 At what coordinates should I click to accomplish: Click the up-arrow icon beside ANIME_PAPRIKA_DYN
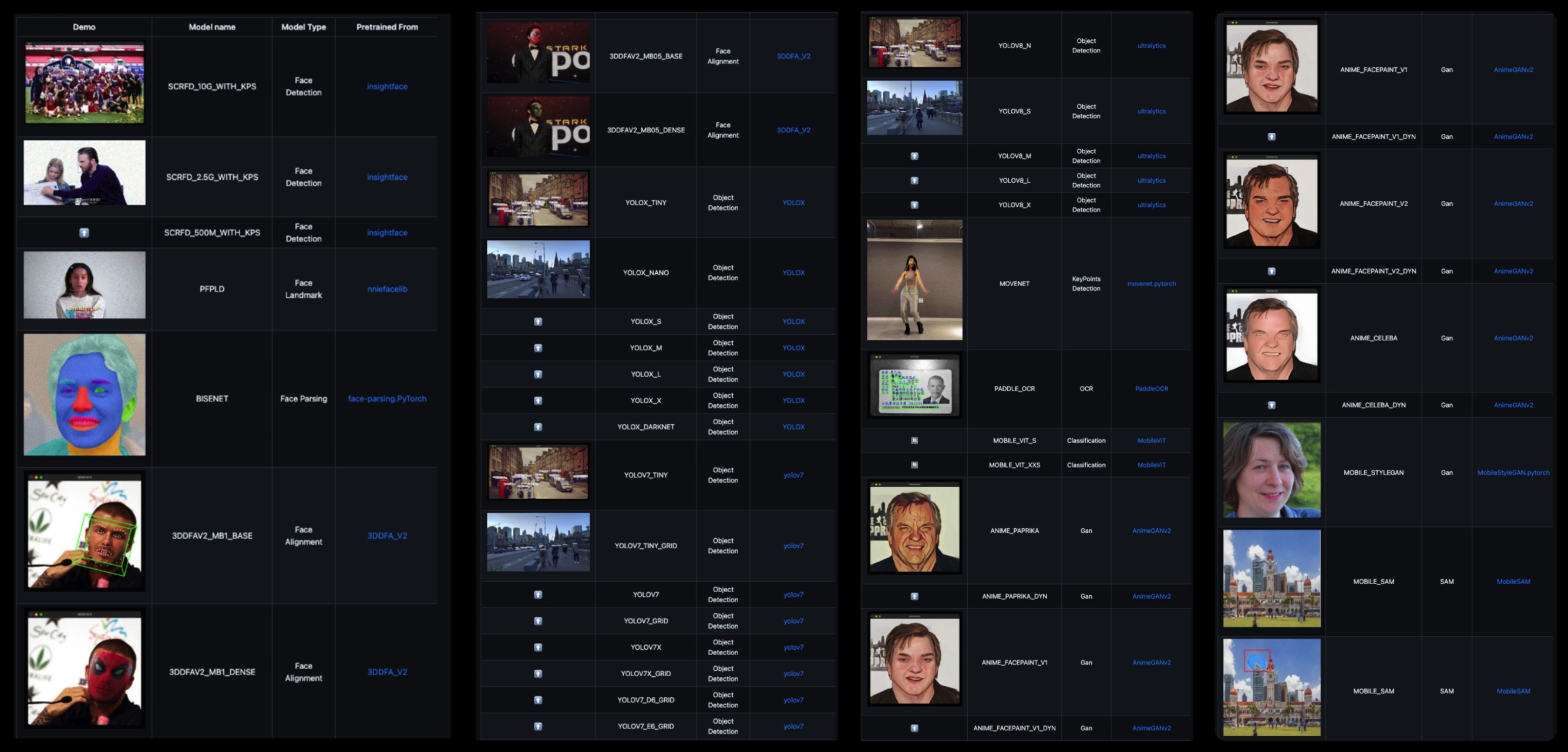(x=914, y=596)
